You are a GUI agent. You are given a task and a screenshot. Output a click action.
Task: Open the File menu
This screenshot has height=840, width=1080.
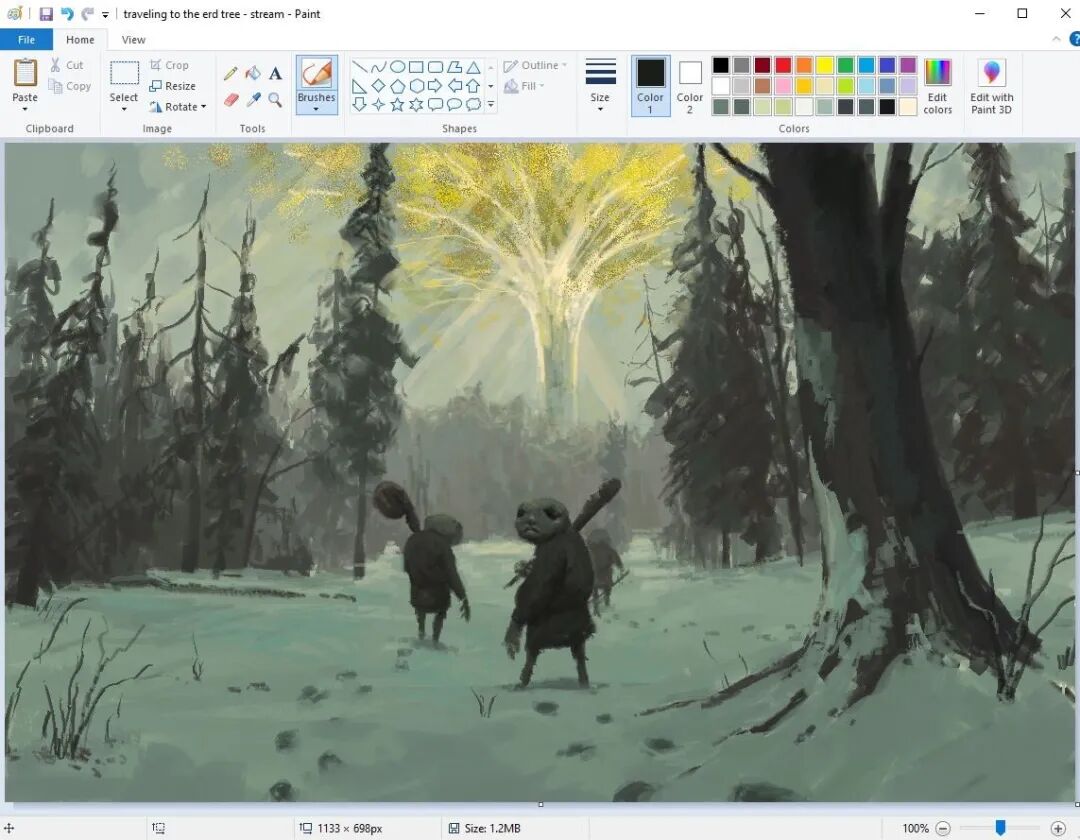click(x=26, y=39)
